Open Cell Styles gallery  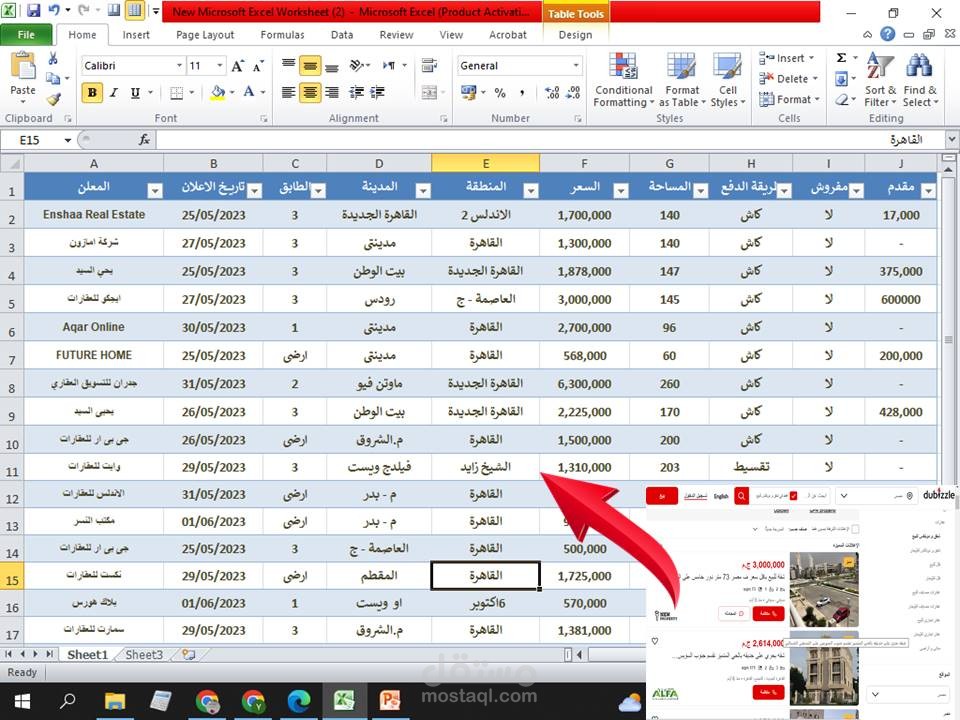727,80
